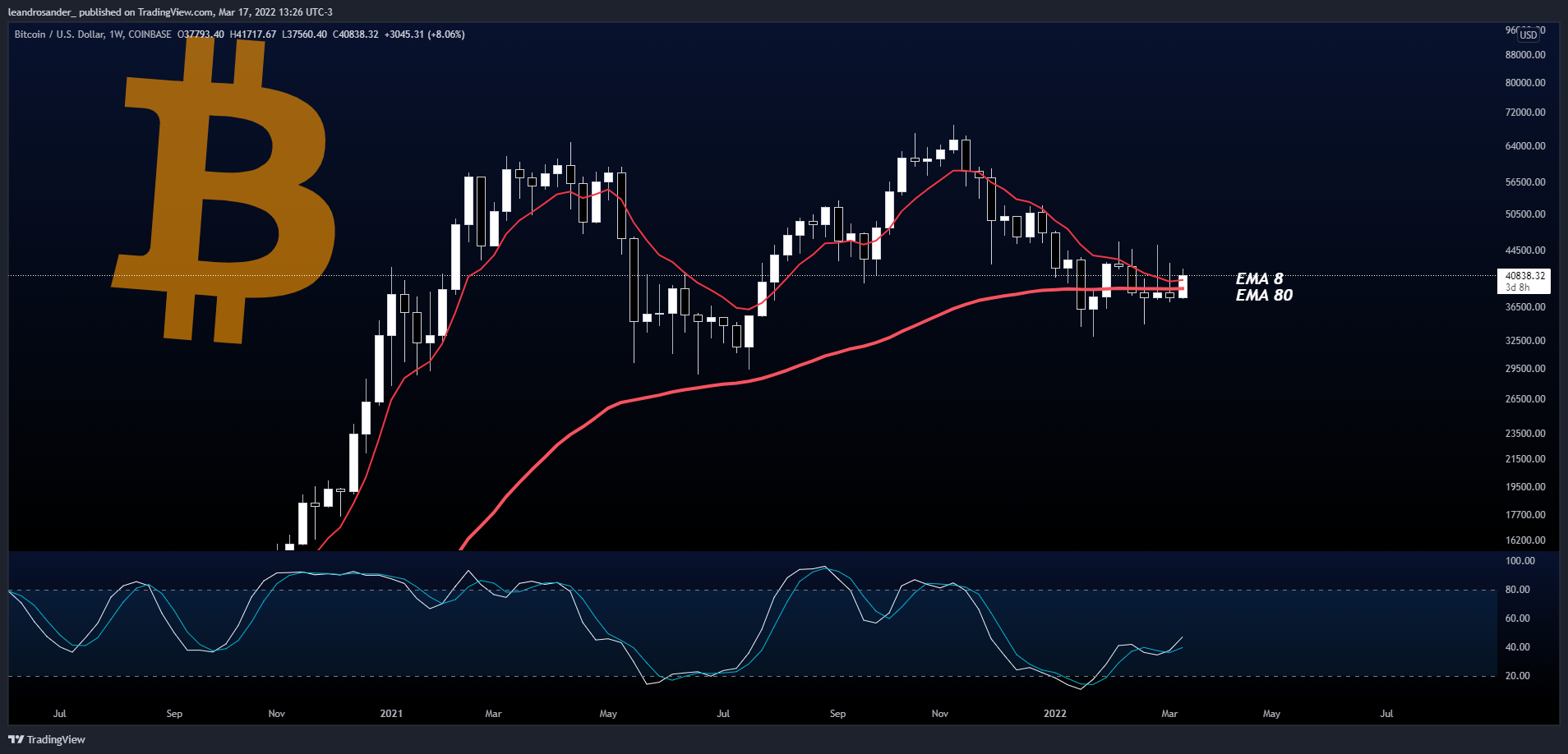Click the 60.00 oscillator scale label
This screenshot has width=1568, height=754.
[x=1517, y=618]
